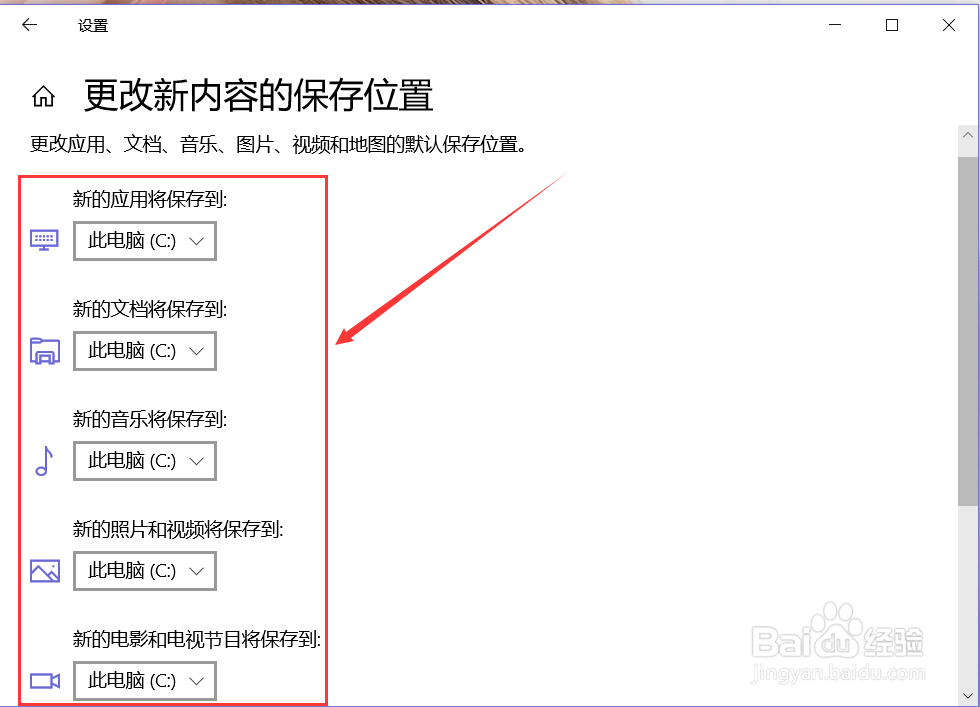Click the picture icon for new photos and videos

[43, 570]
